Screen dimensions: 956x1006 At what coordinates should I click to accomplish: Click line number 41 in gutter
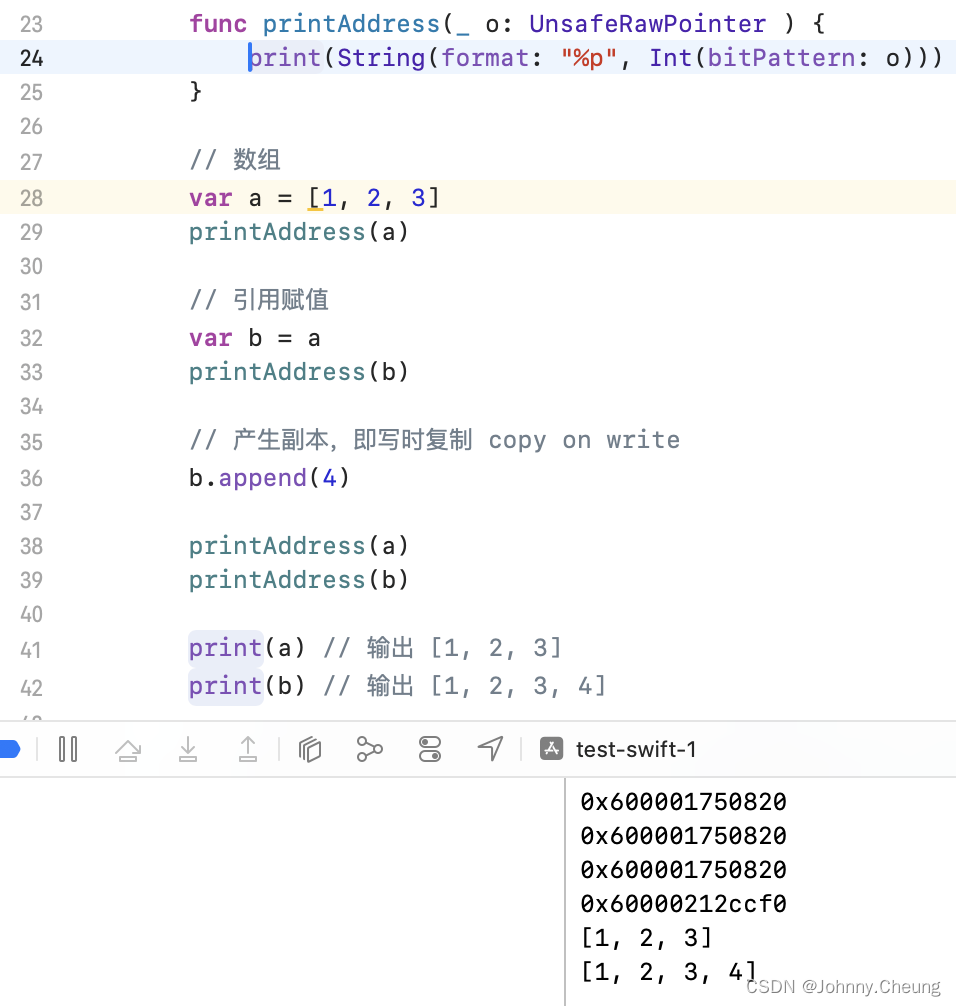pyautogui.click(x=31, y=650)
